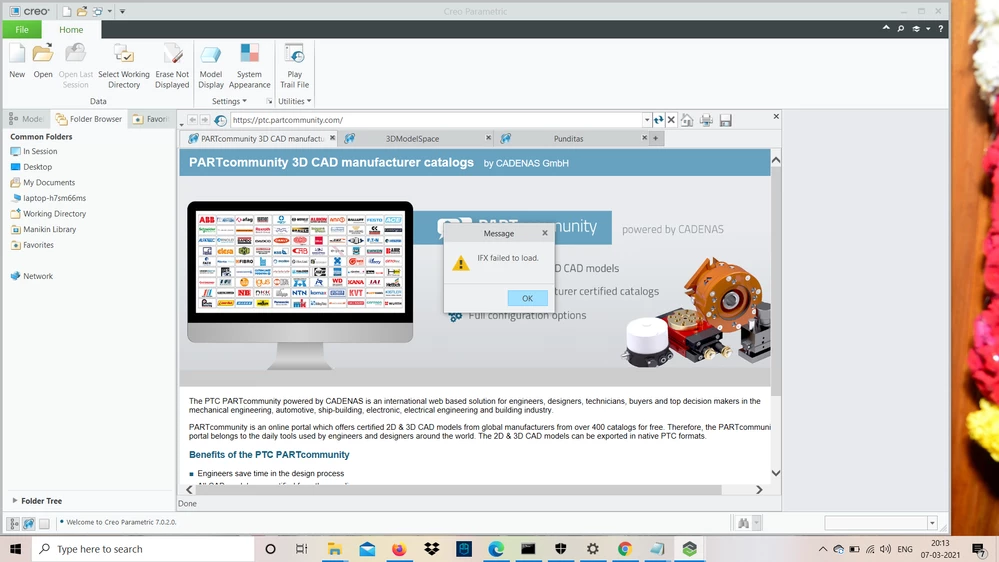The image size is (999, 562).
Task: Click Erase Not Displayed
Action: tap(172, 66)
